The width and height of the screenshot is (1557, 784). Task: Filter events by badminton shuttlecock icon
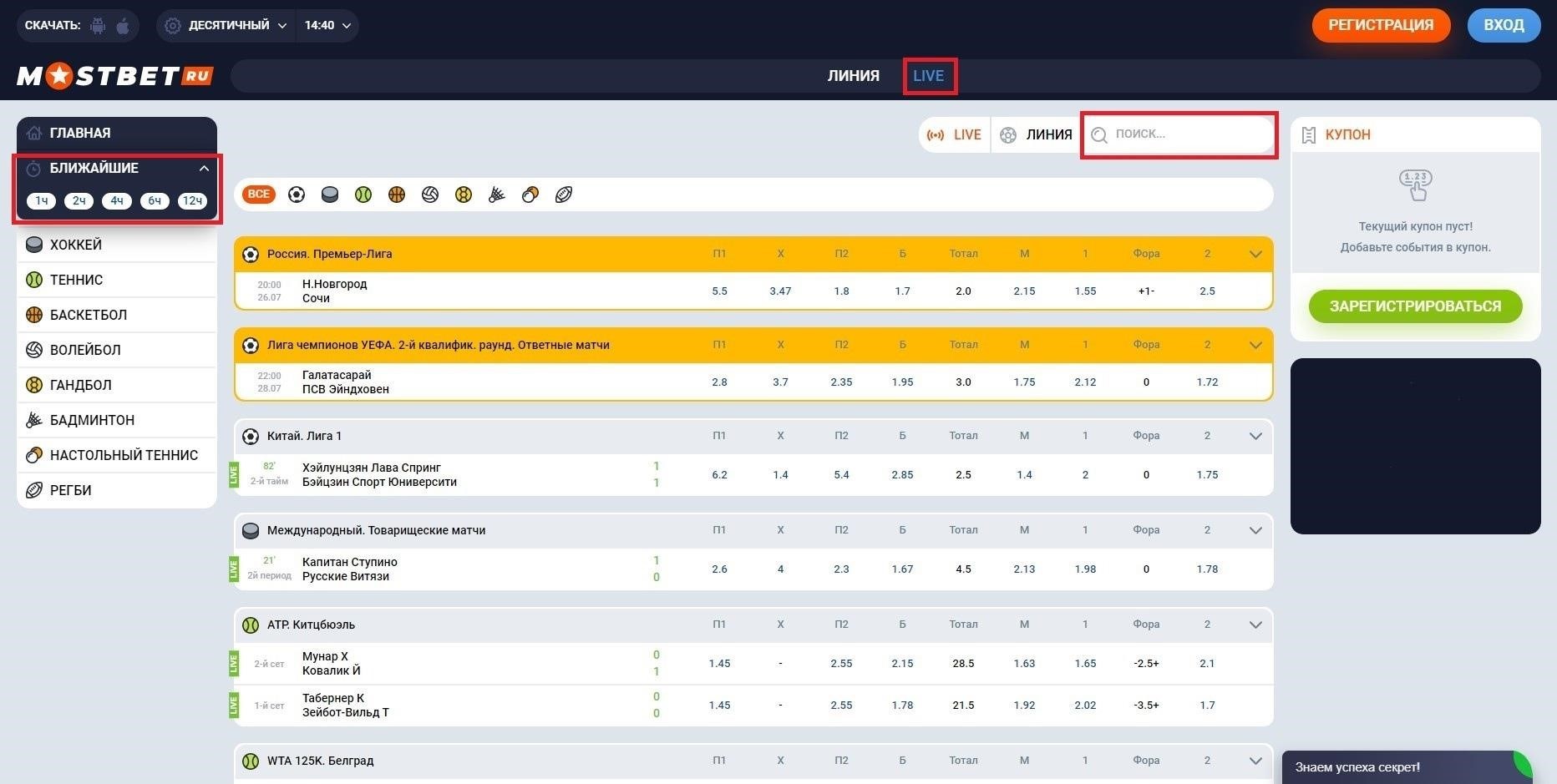pyautogui.click(x=497, y=195)
